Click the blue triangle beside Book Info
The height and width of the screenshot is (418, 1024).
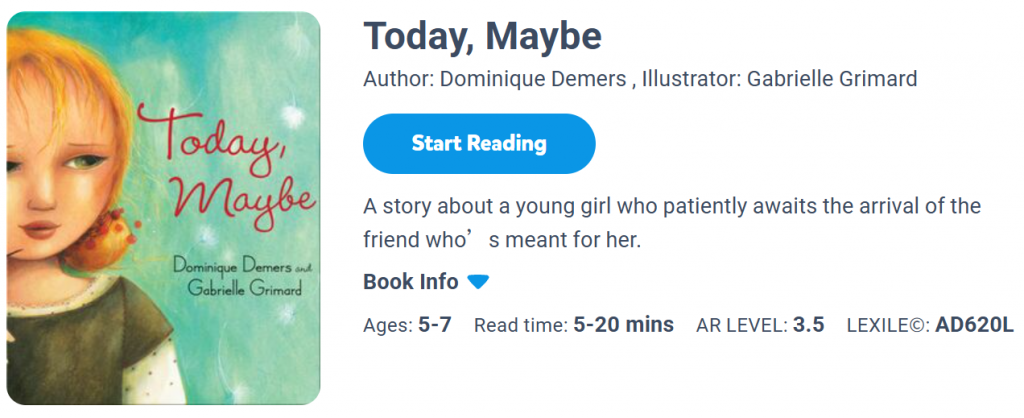coord(478,282)
